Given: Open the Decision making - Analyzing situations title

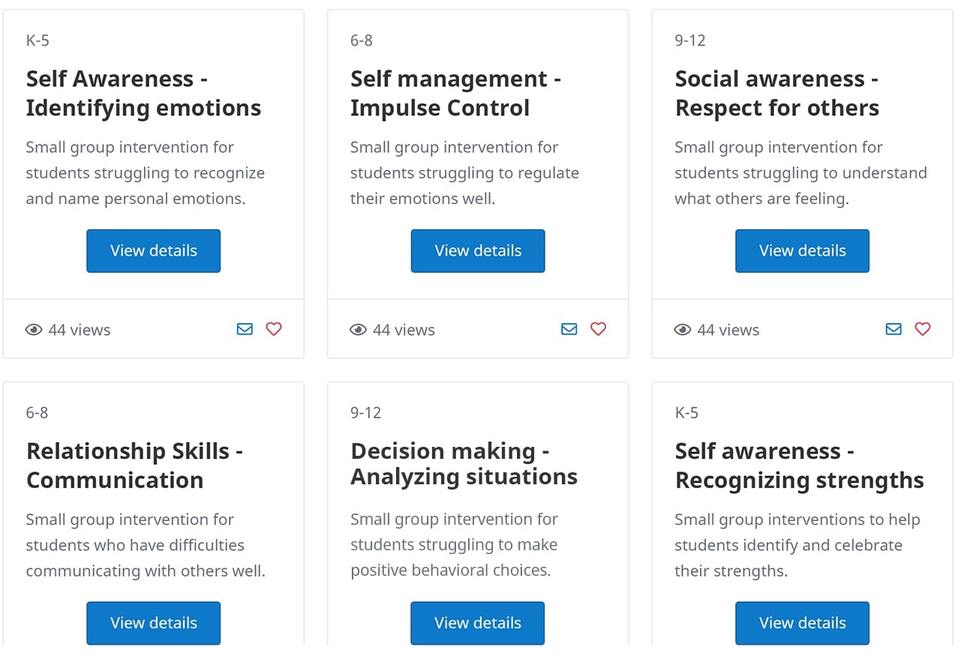Looking at the screenshot, I should (x=464, y=464).
